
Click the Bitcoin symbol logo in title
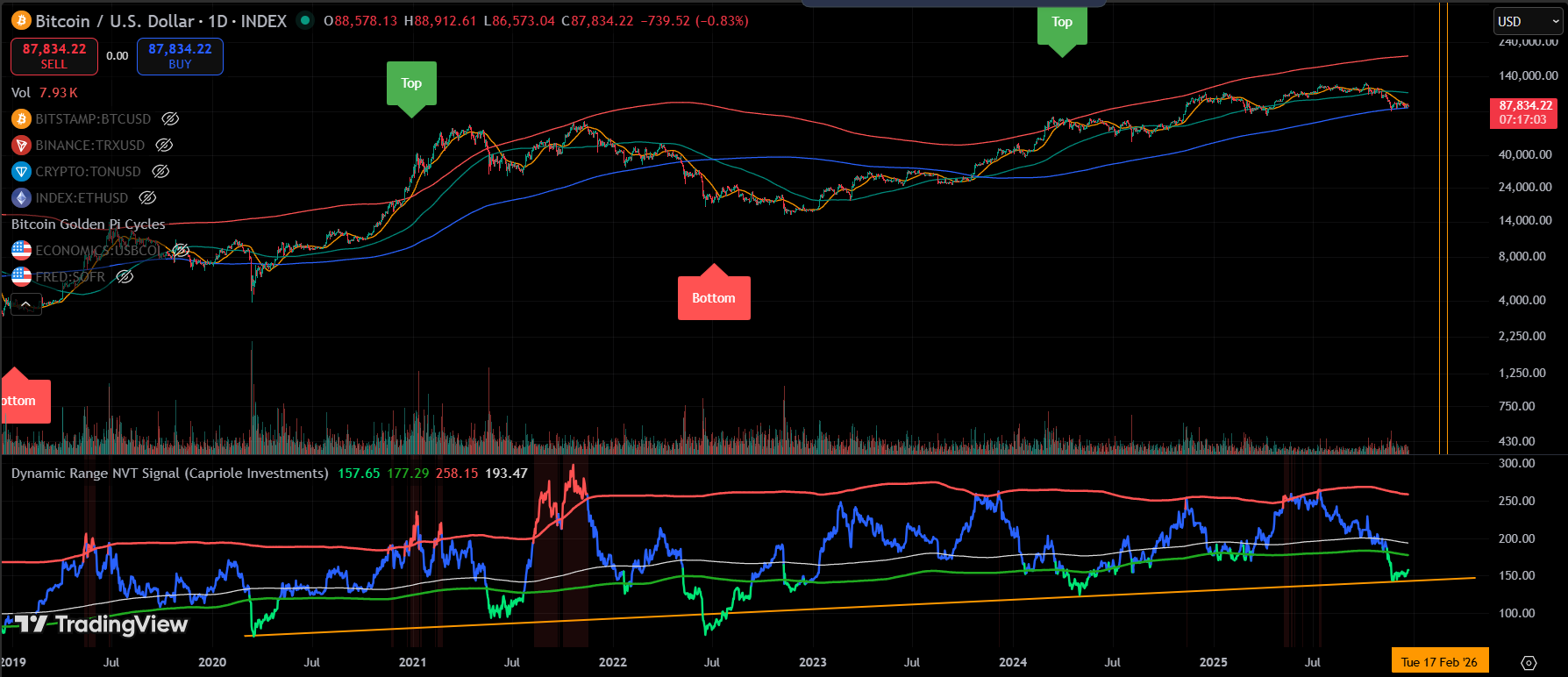[x=21, y=21]
